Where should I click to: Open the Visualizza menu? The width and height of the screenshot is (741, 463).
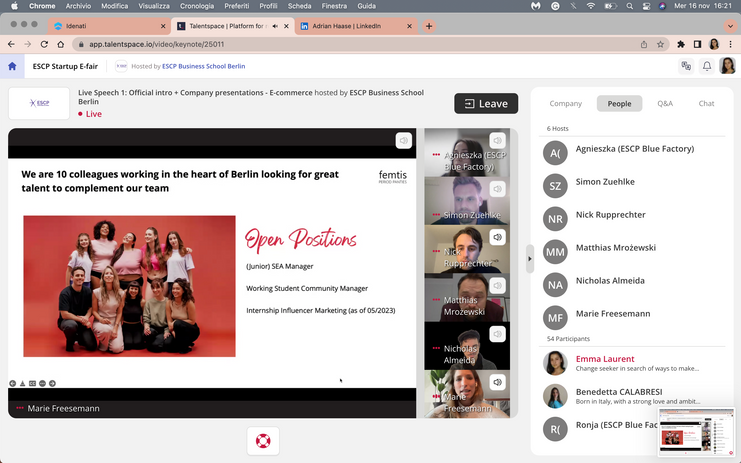click(x=154, y=6)
